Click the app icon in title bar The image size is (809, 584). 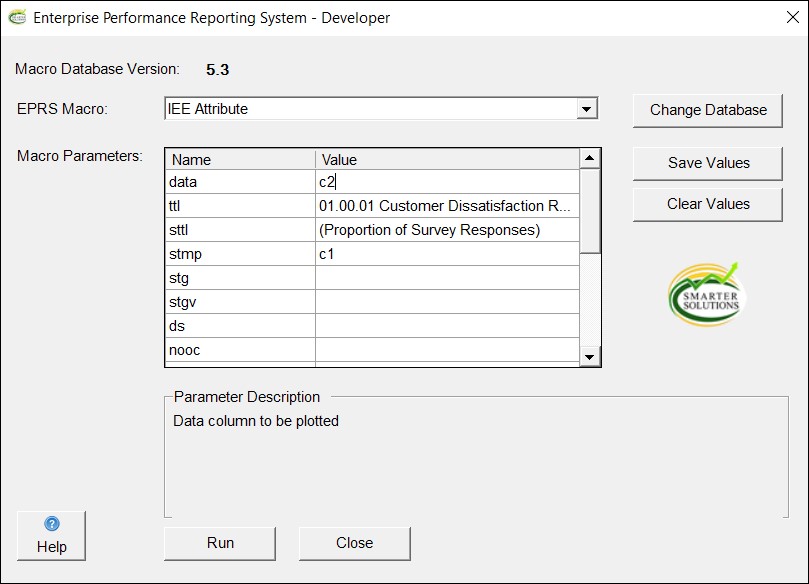[17, 17]
